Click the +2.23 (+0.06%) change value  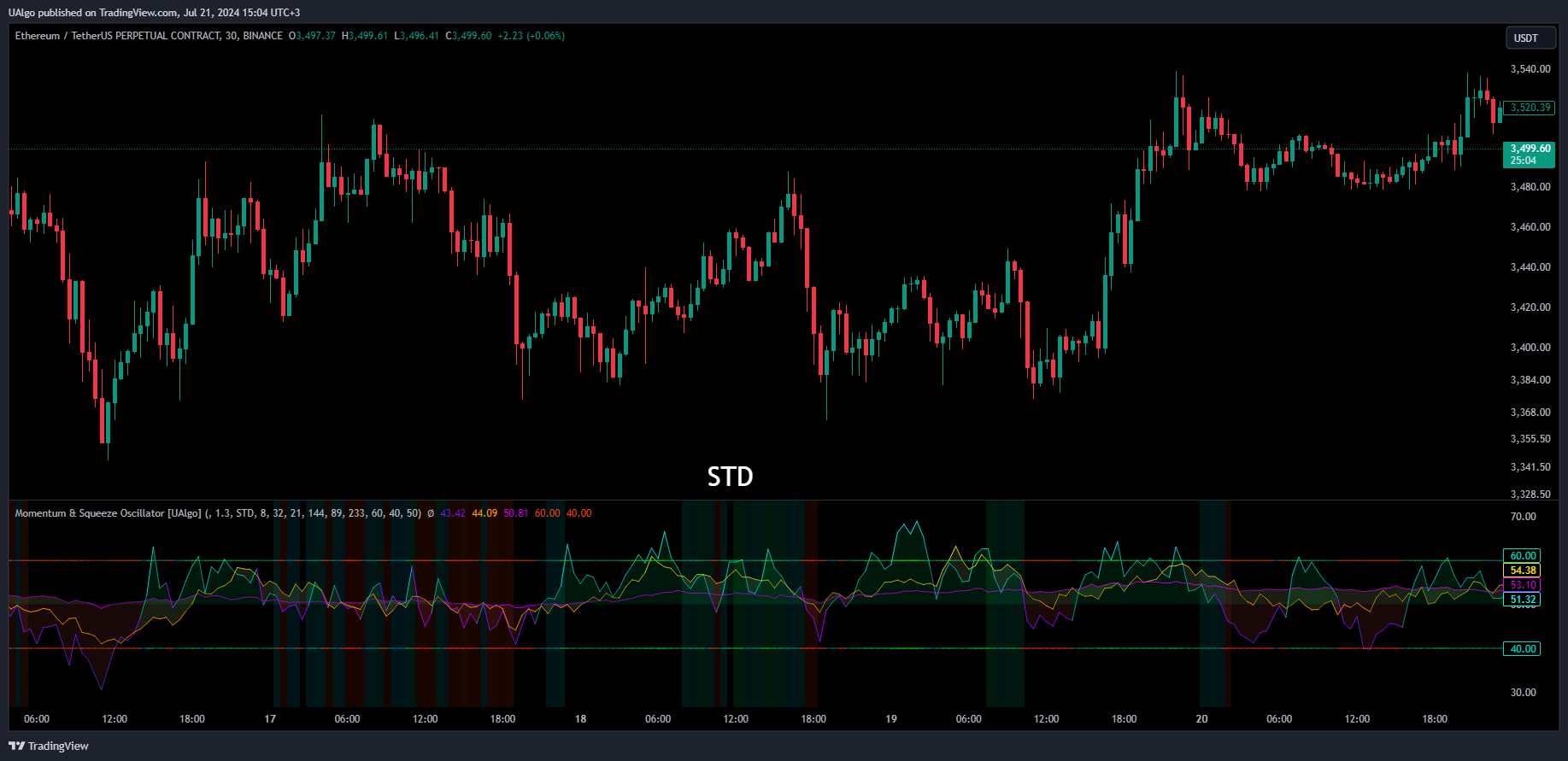pyautogui.click(x=531, y=36)
